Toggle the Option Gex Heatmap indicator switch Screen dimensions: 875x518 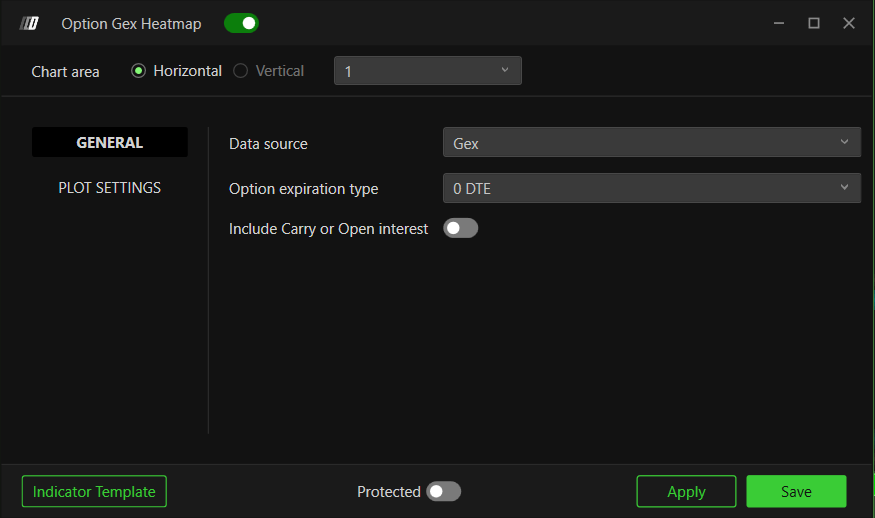pos(241,23)
